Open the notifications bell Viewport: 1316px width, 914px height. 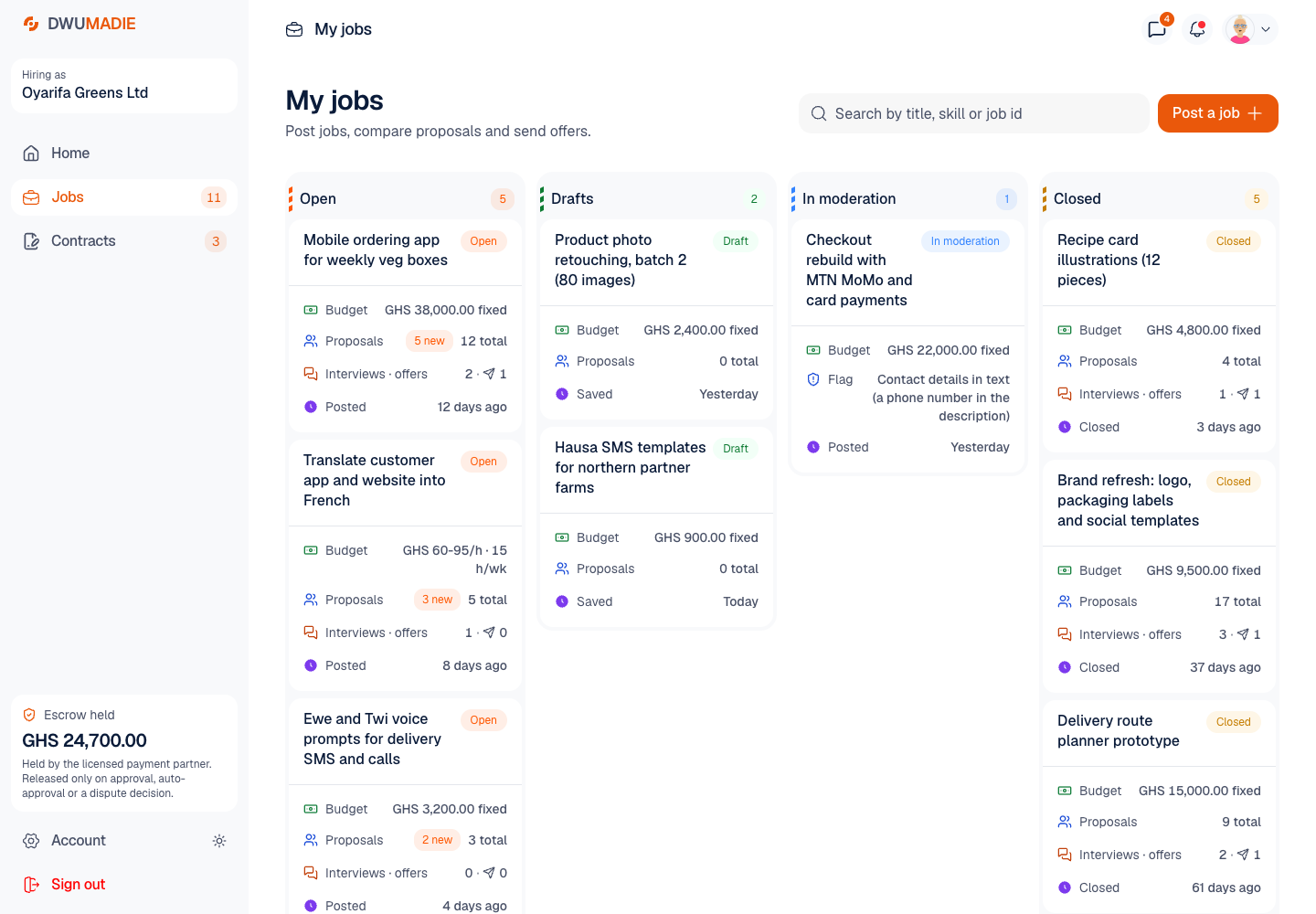(1197, 29)
